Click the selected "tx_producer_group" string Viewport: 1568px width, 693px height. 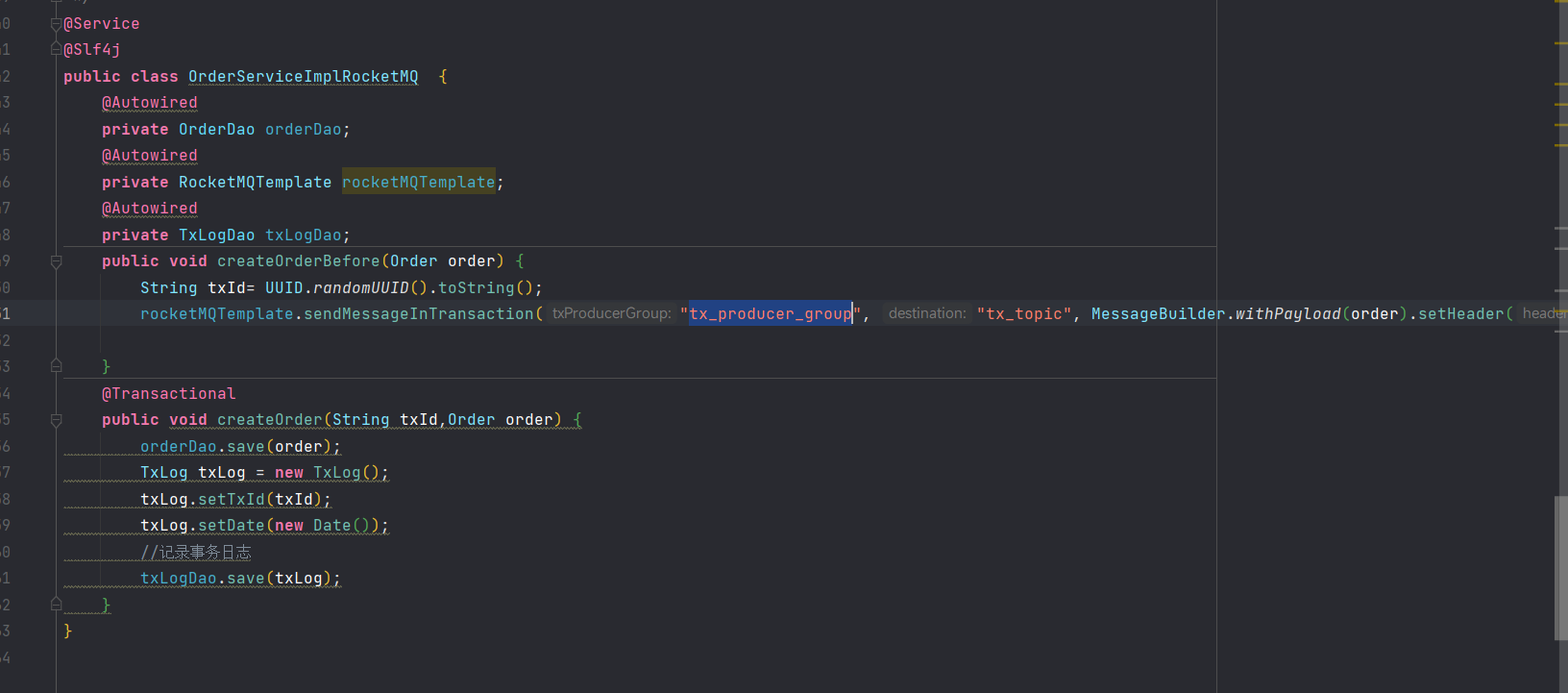tap(771, 314)
